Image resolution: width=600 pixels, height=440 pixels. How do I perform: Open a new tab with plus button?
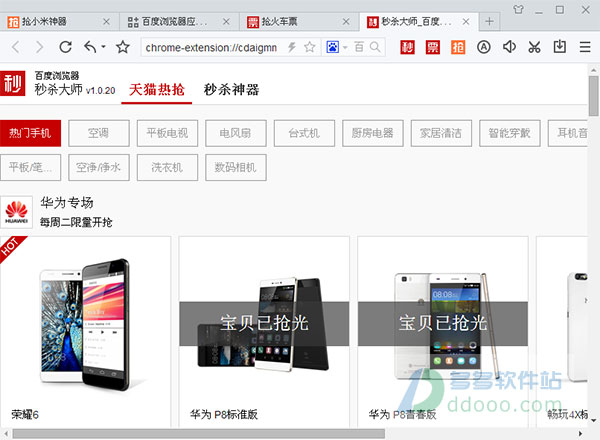point(489,21)
